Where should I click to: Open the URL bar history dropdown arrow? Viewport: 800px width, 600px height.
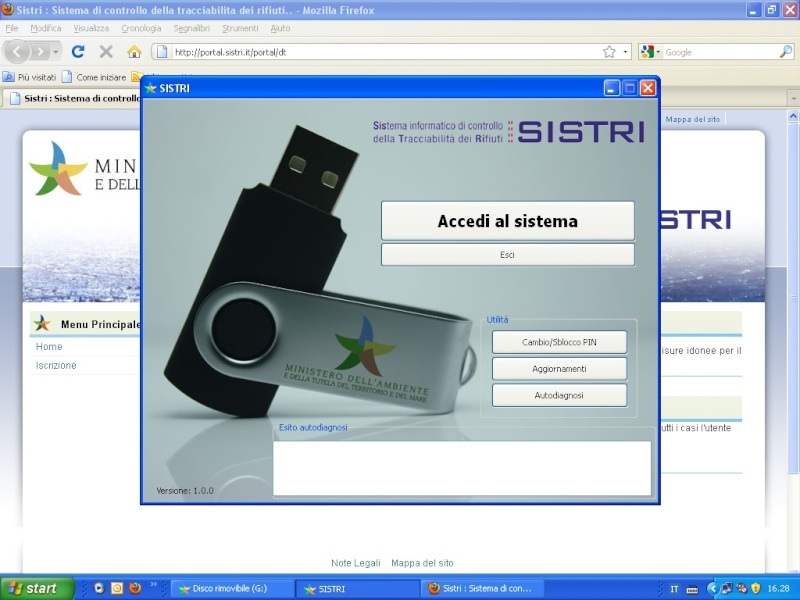(625, 52)
